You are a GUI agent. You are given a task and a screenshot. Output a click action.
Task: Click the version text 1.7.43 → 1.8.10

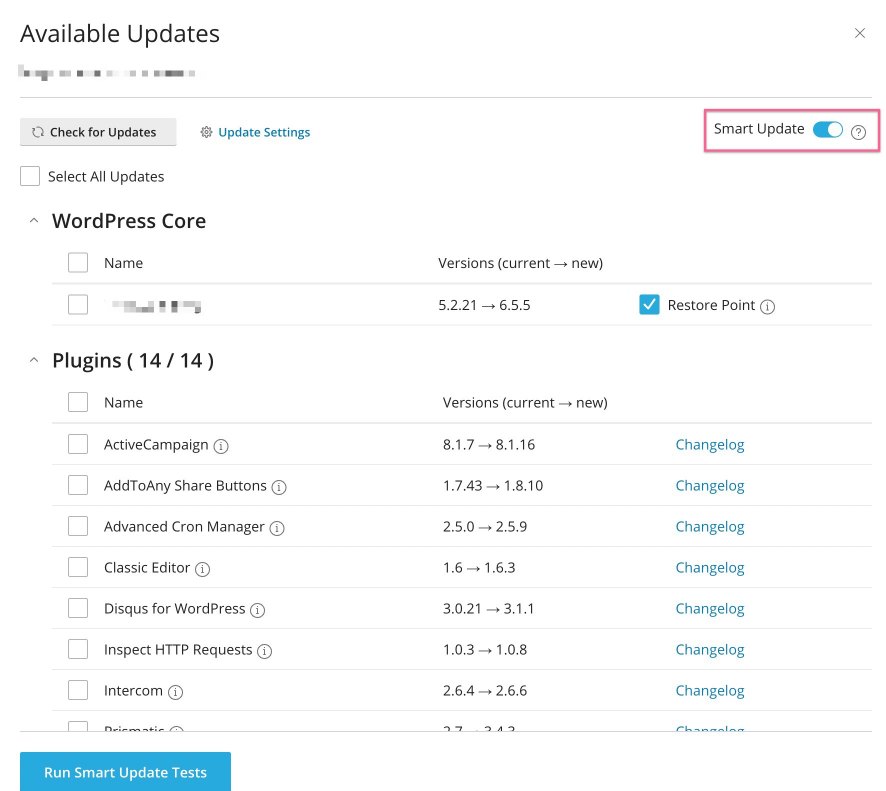coord(493,485)
